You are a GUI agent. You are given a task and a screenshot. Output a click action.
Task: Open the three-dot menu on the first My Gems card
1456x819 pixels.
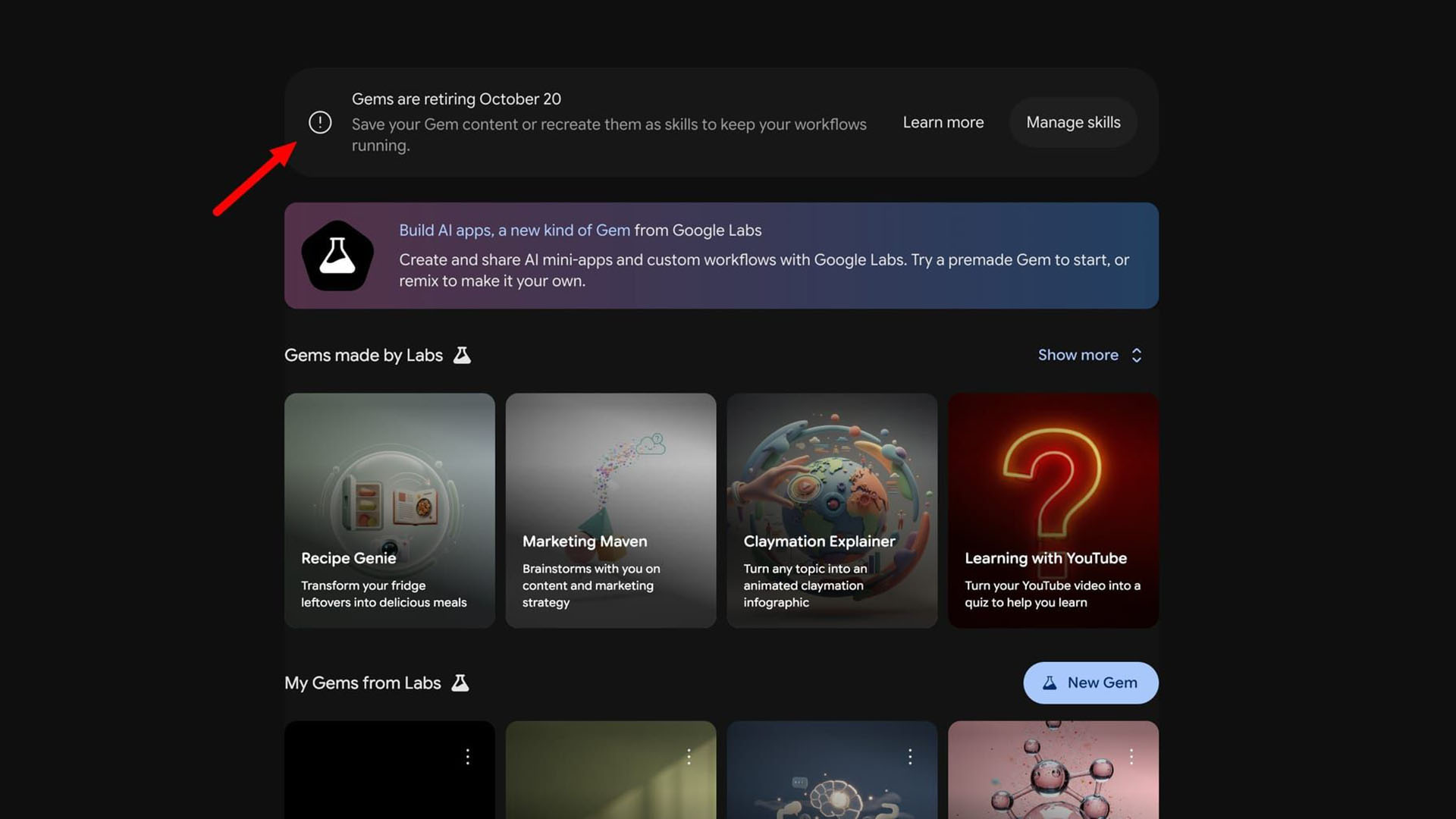[468, 756]
